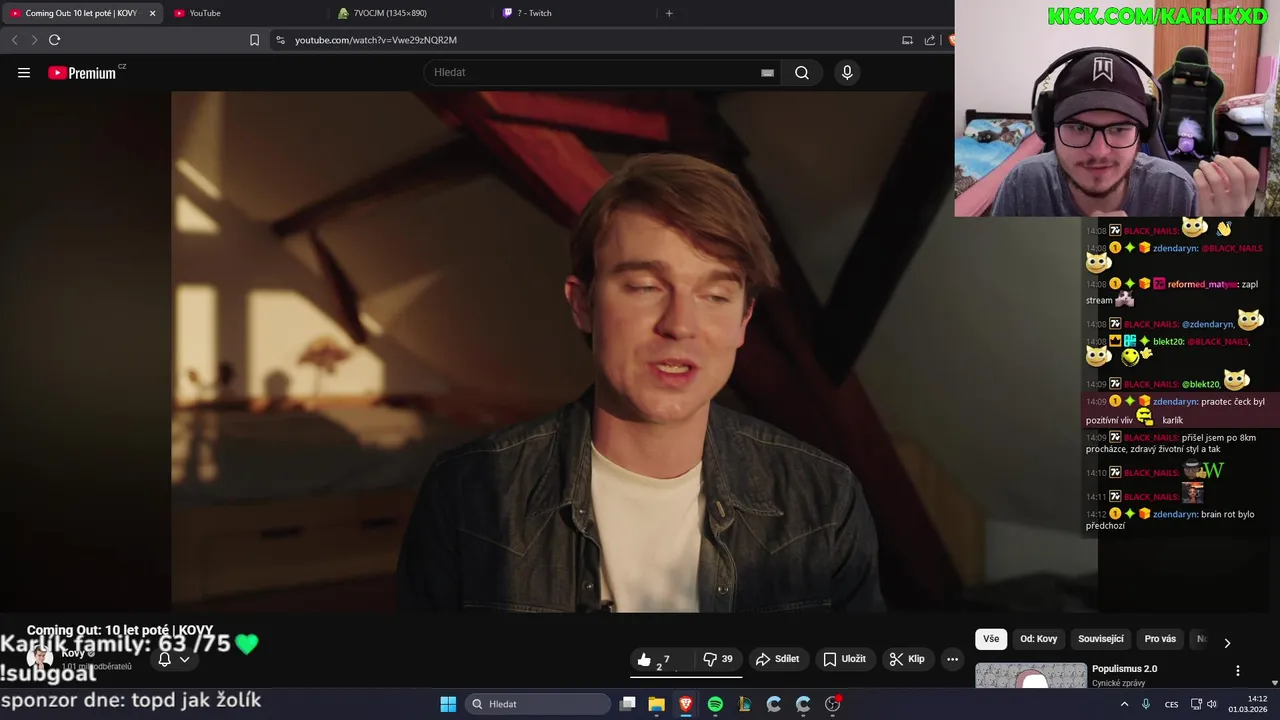Switch to the YouTube browser tab
The width and height of the screenshot is (1280, 720).
pos(247,13)
